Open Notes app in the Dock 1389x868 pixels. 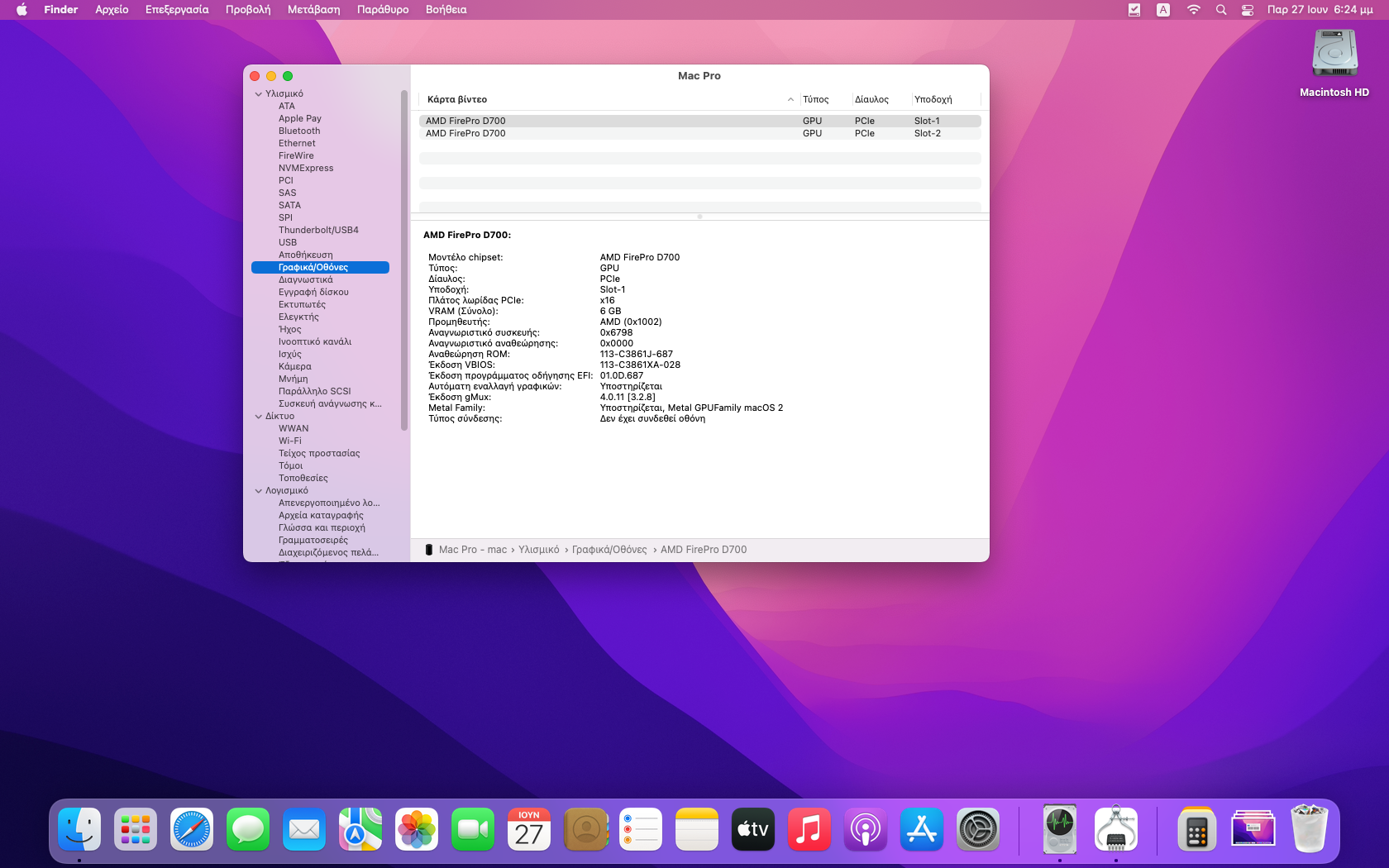697,829
